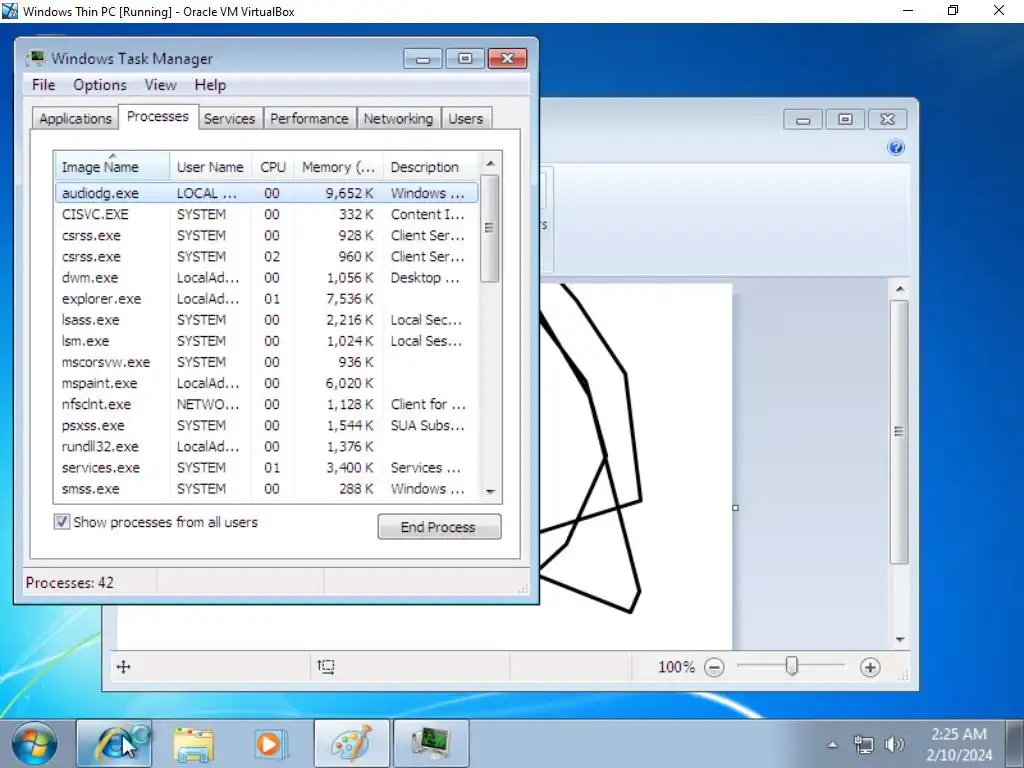Sort by the User Name column header
The height and width of the screenshot is (768, 1024).
click(210, 167)
